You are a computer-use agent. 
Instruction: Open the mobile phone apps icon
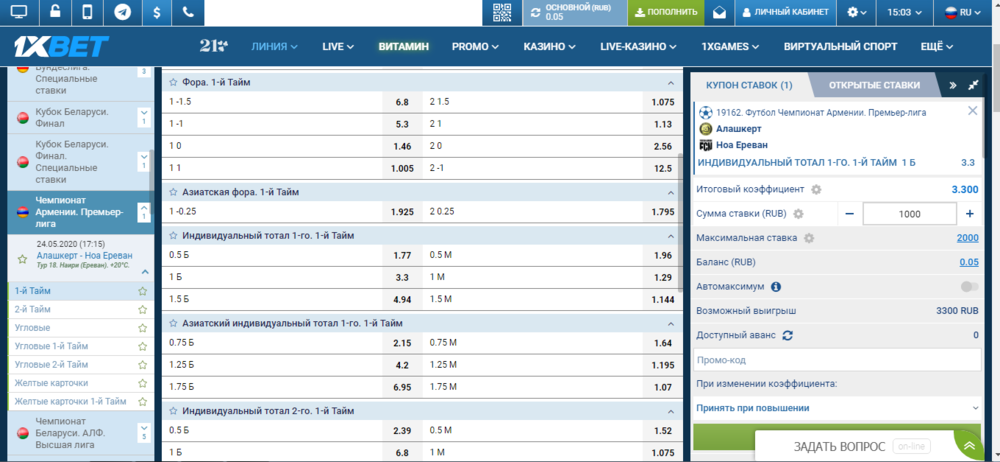point(88,12)
